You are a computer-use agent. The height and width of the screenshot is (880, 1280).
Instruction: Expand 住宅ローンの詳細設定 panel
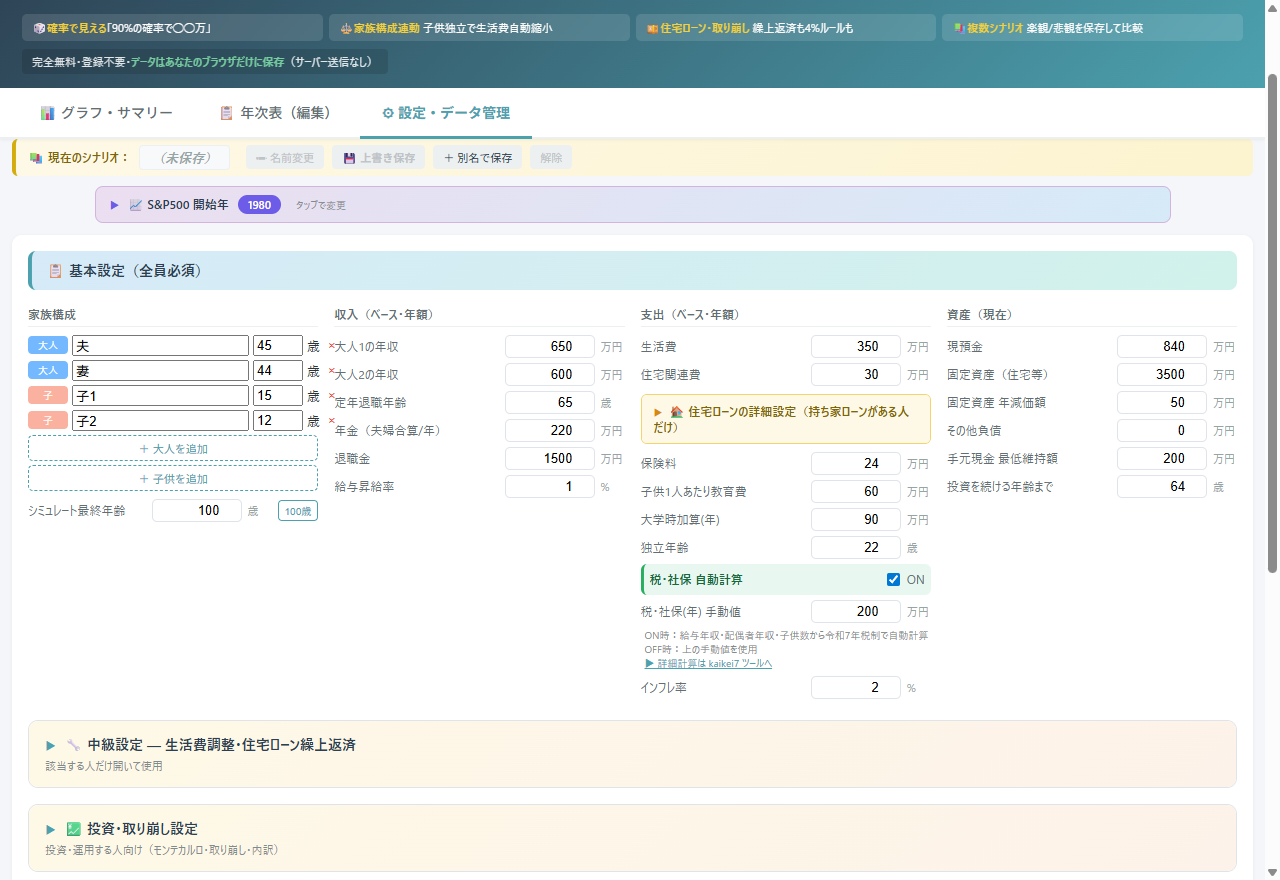(786, 419)
